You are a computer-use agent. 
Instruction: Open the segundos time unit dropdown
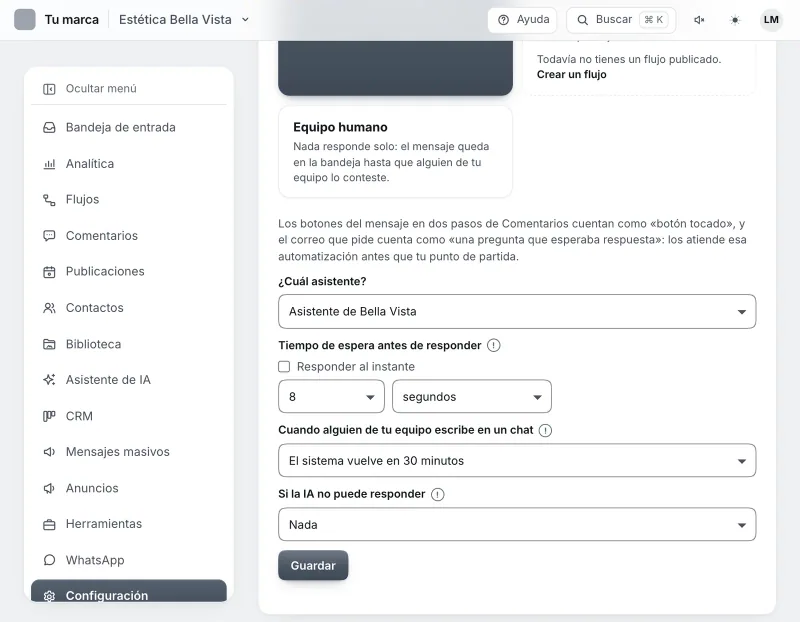[471, 396]
